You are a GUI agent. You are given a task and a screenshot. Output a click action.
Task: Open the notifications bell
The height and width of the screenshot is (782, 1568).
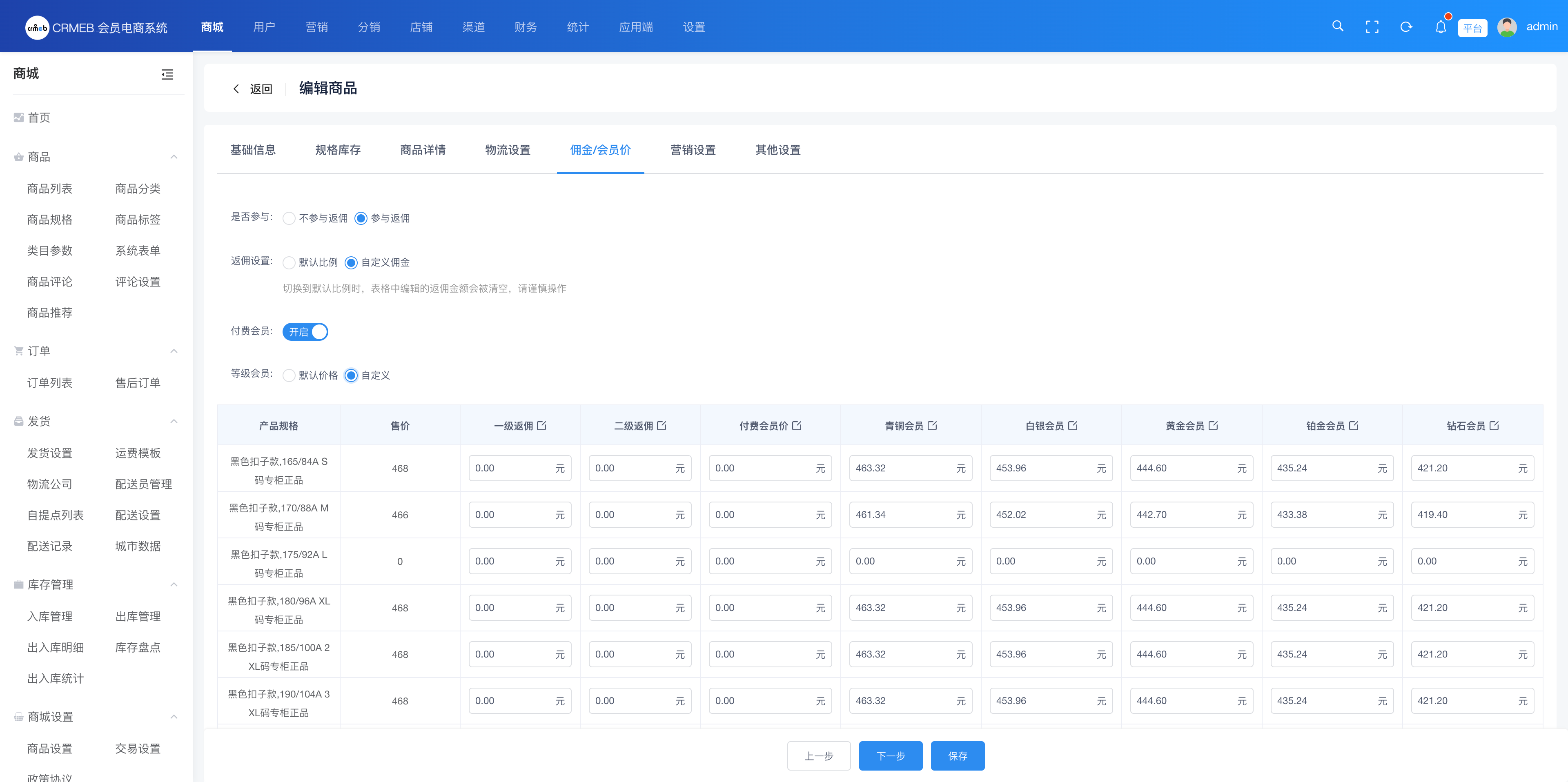(x=1440, y=27)
